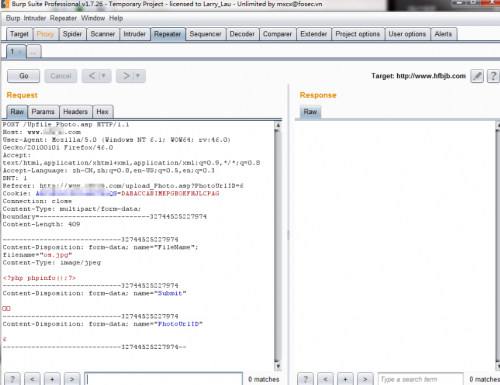Click the name="PhotoUrlID" form-data line

pos(102,324)
